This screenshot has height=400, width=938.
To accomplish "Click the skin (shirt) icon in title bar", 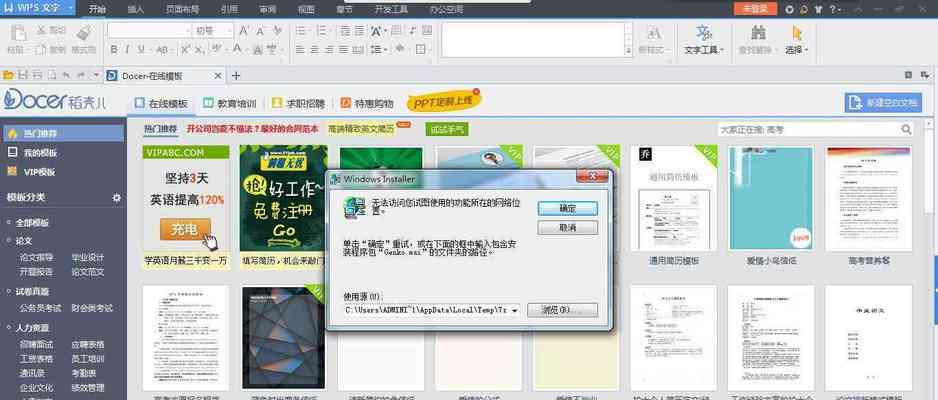I will click(818, 9).
